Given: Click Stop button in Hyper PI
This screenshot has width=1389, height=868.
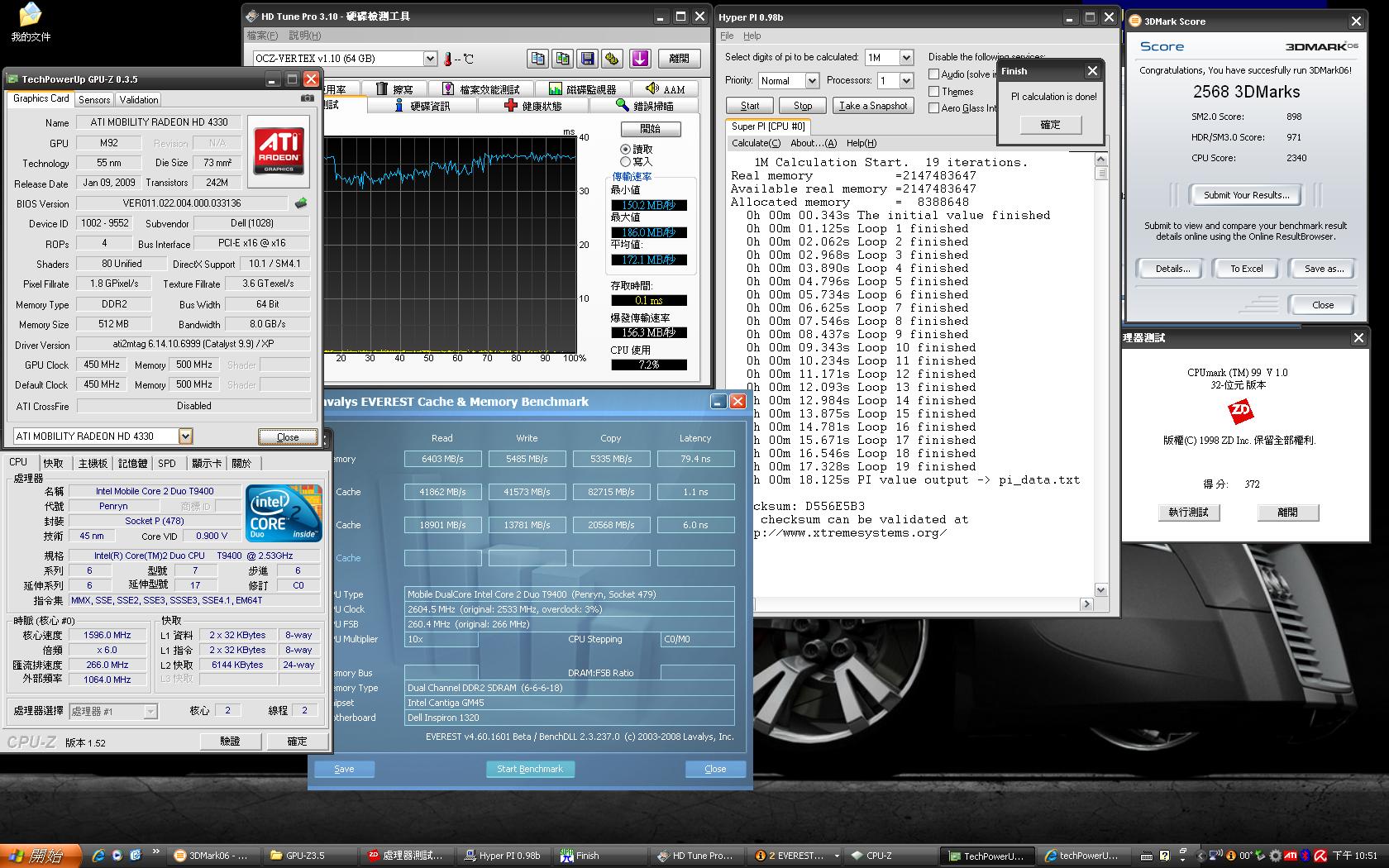Looking at the screenshot, I should pyautogui.click(x=803, y=106).
